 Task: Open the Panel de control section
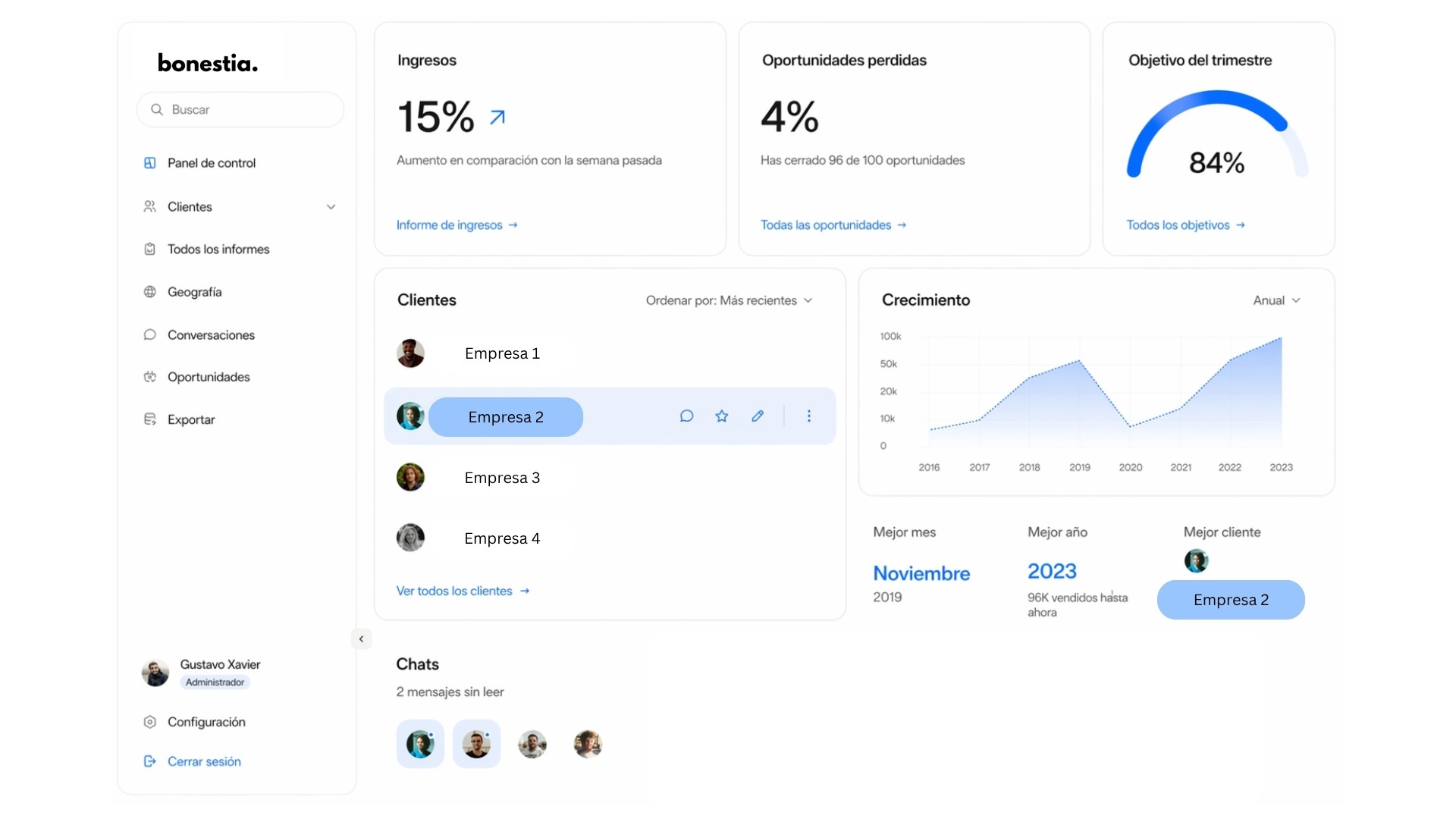click(211, 162)
